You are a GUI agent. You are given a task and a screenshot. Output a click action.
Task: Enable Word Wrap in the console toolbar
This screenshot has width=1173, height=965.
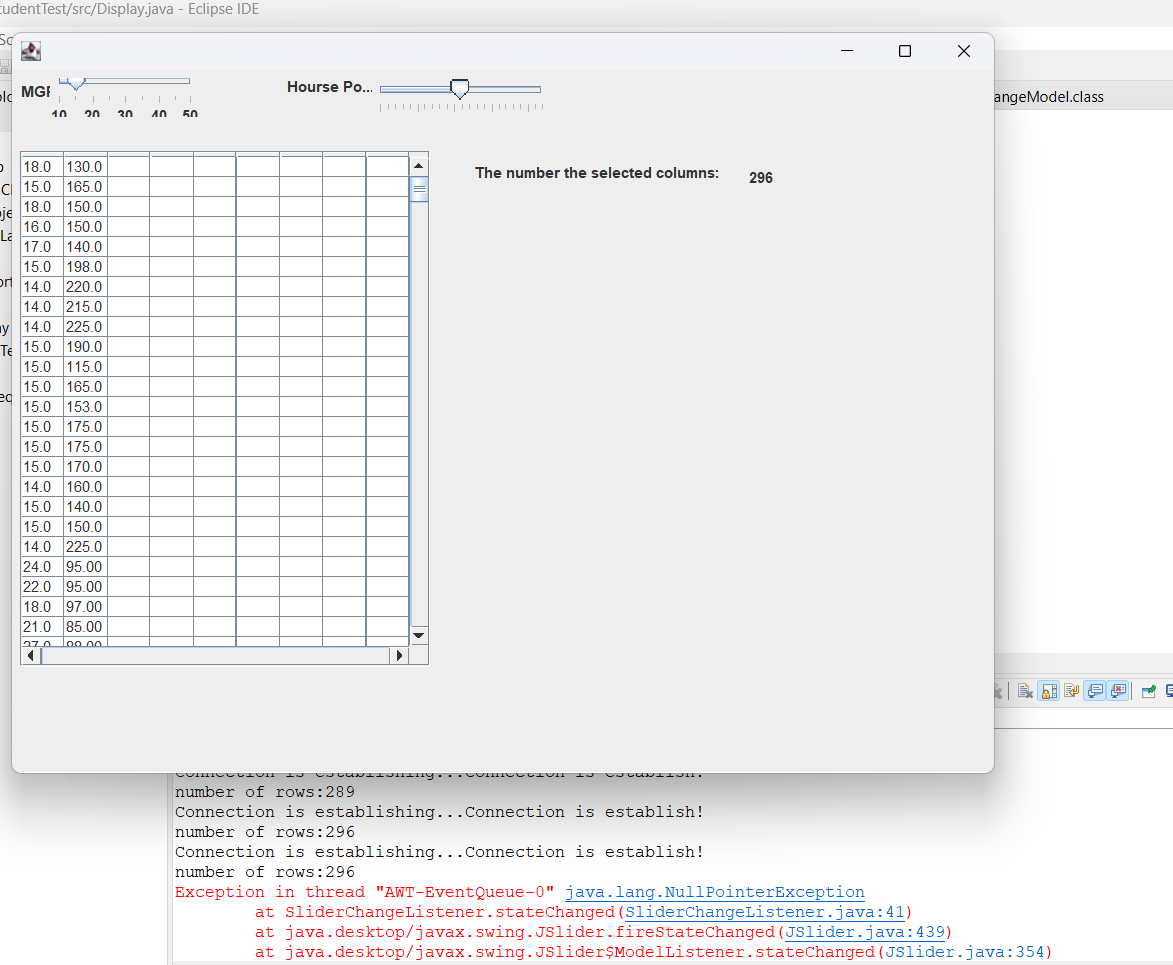1071,690
